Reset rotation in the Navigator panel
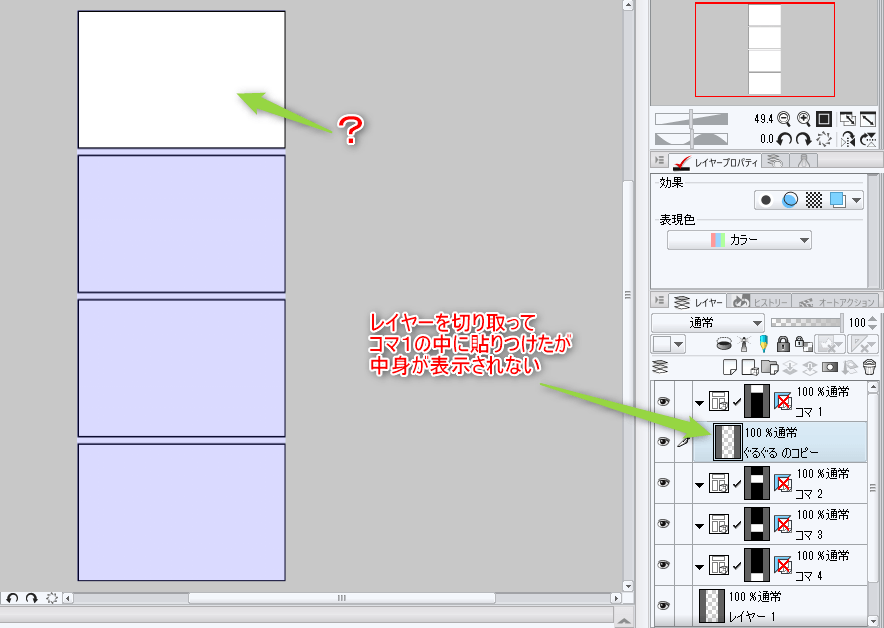 click(x=824, y=139)
